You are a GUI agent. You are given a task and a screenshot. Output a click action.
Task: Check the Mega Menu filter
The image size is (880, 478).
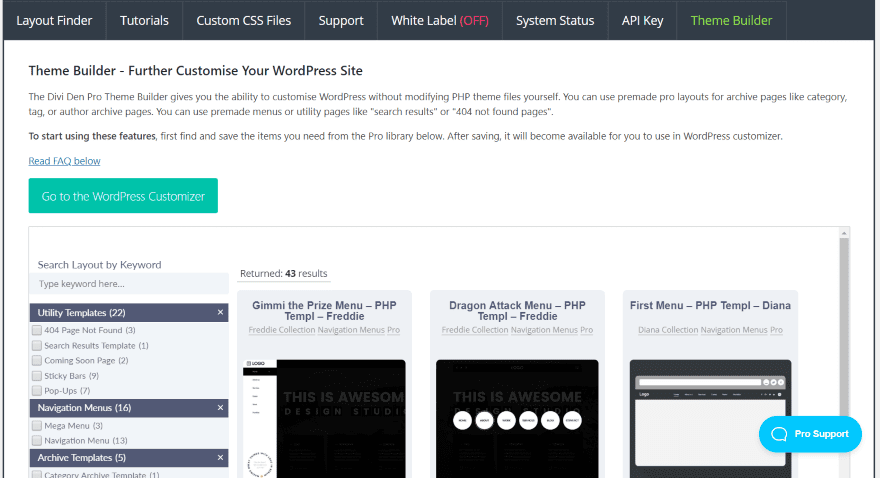point(37,425)
